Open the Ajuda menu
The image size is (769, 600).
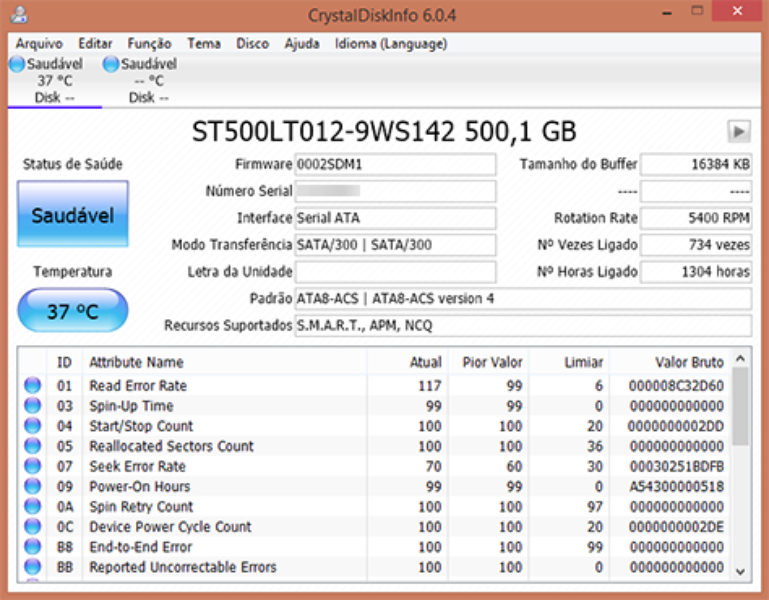pyautogui.click(x=302, y=44)
